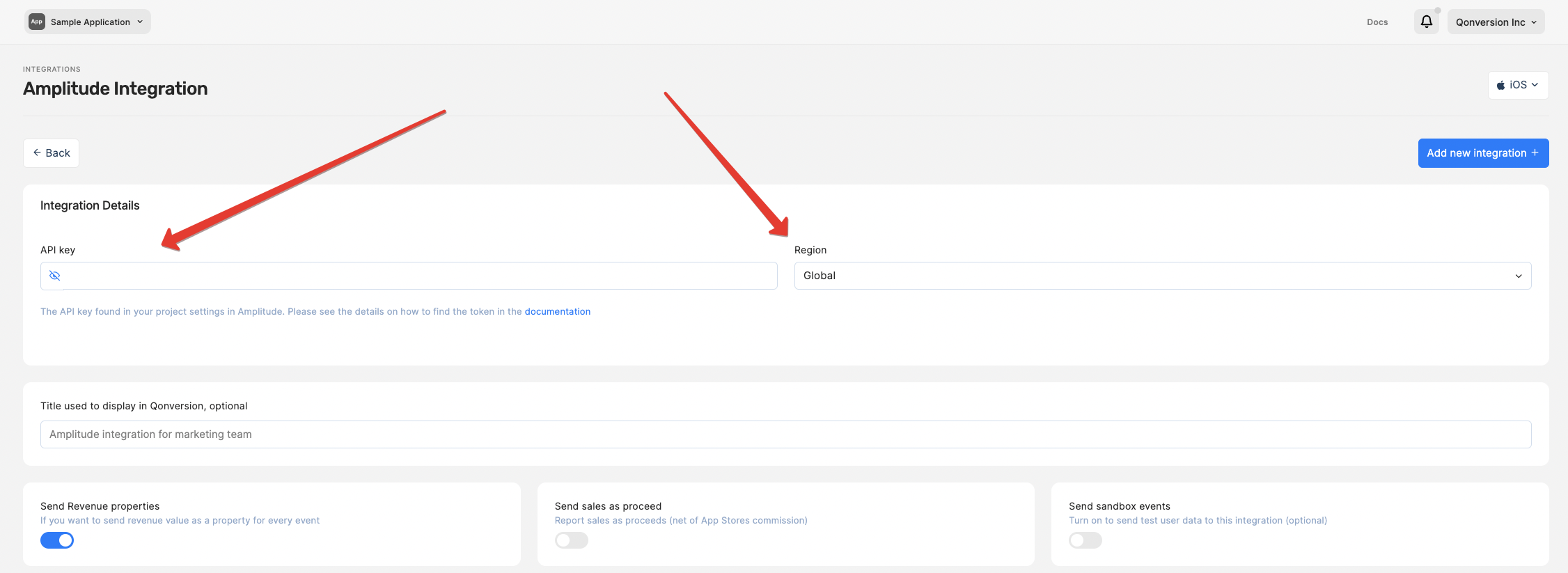Click the API key field label
The image size is (1568, 573).
coord(58,250)
